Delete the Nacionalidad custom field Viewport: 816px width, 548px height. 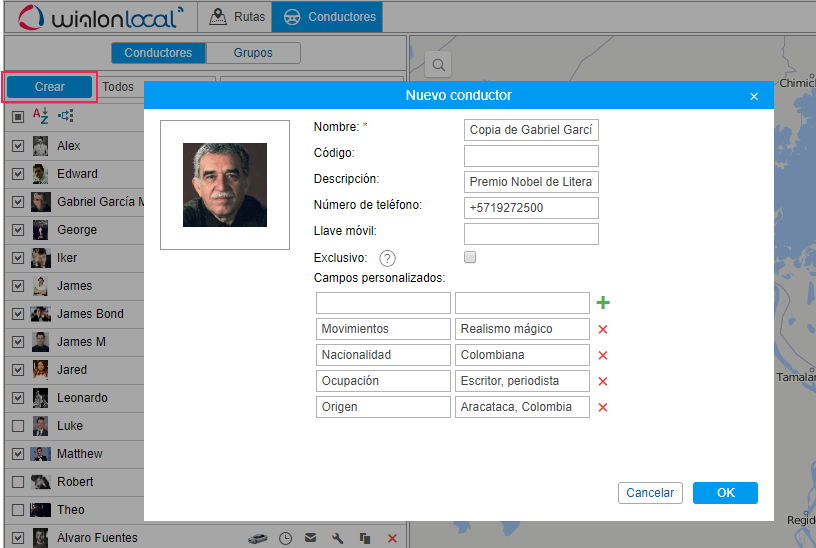[603, 355]
